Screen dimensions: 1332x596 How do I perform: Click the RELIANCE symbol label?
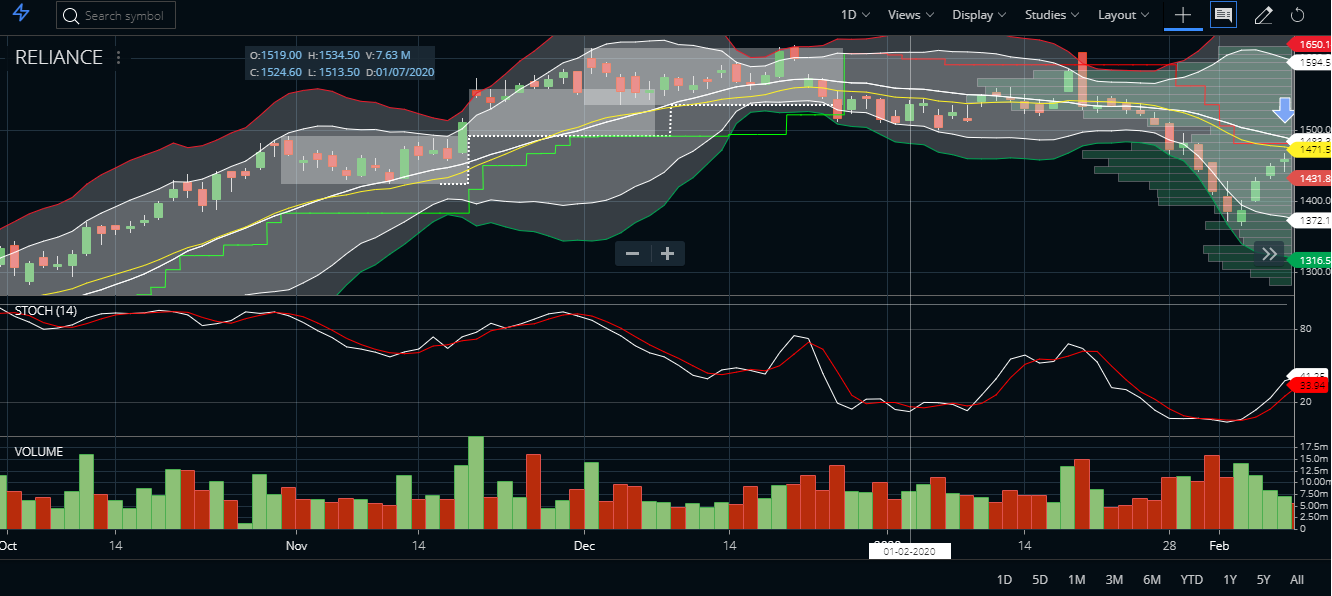pos(59,57)
